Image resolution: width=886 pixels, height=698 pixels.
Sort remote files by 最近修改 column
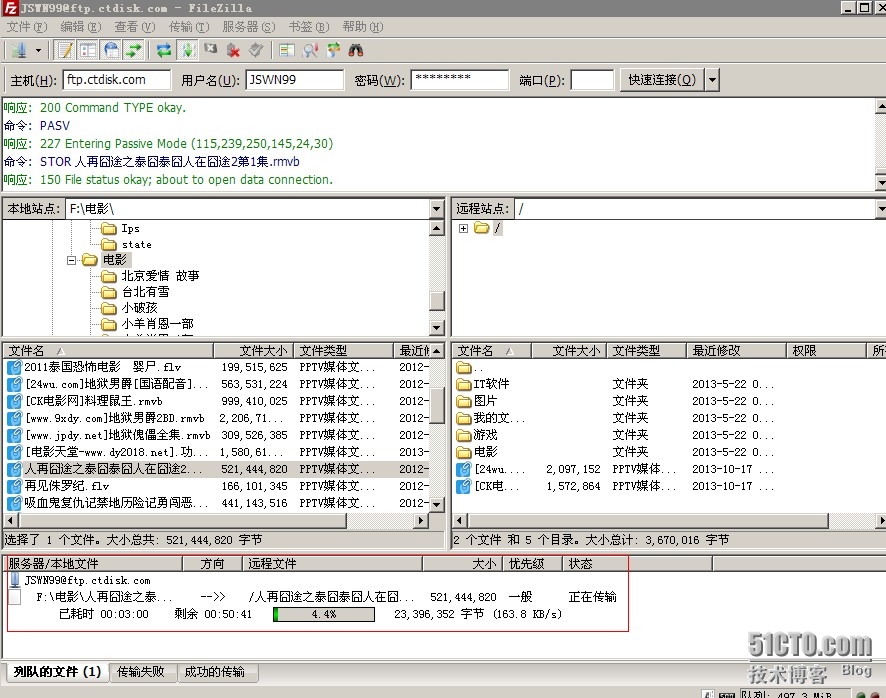(x=736, y=350)
